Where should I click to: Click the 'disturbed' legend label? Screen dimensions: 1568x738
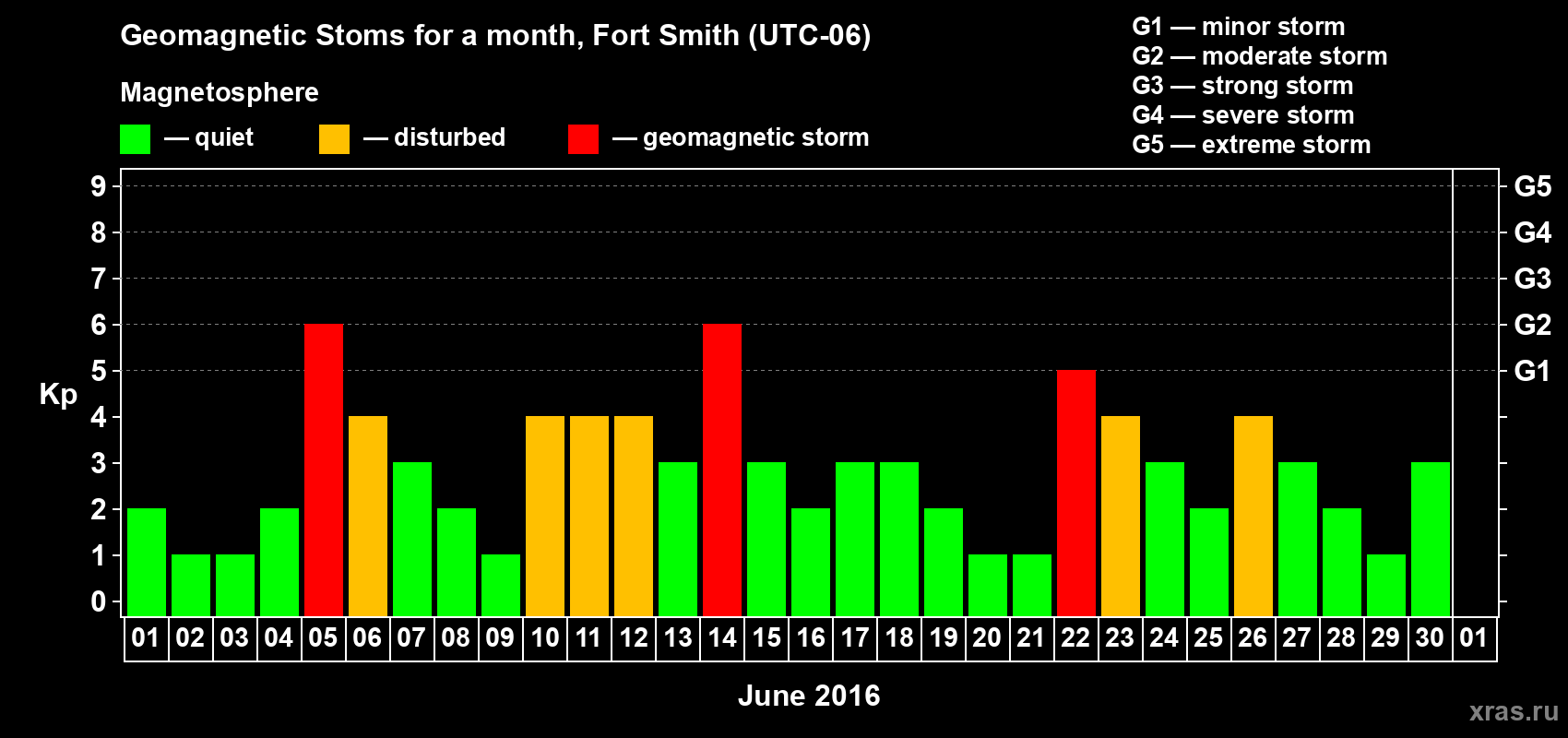pyautogui.click(x=449, y=137)
